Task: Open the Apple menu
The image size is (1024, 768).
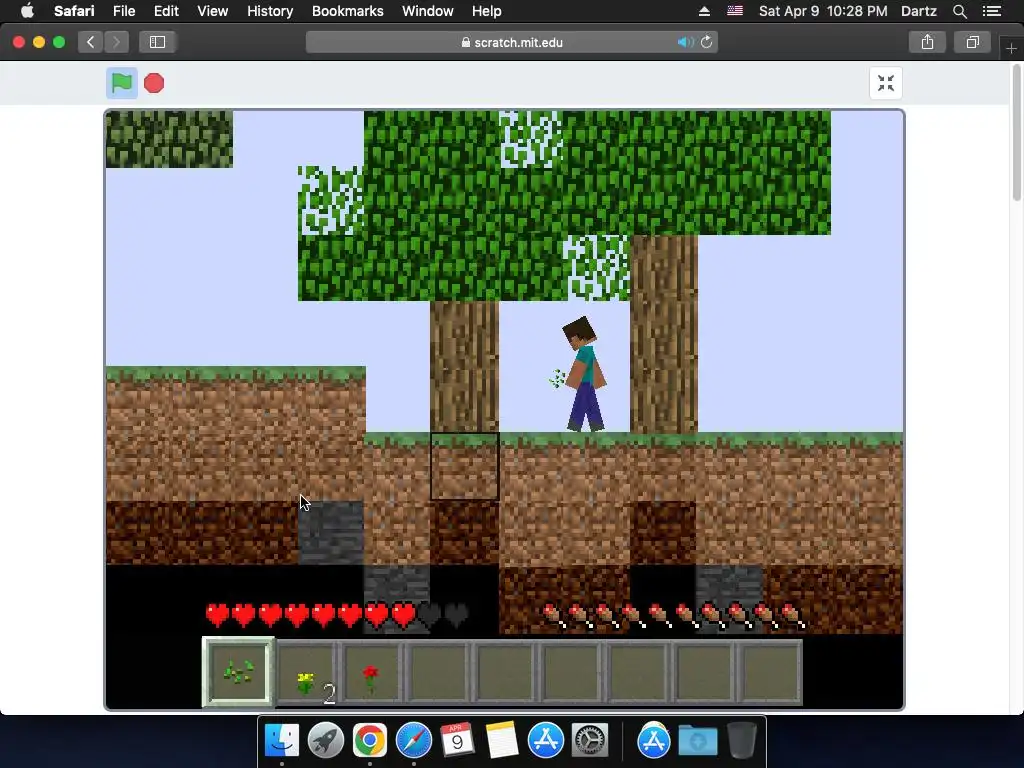Action: pyautogui.click(x=27, y=11)
